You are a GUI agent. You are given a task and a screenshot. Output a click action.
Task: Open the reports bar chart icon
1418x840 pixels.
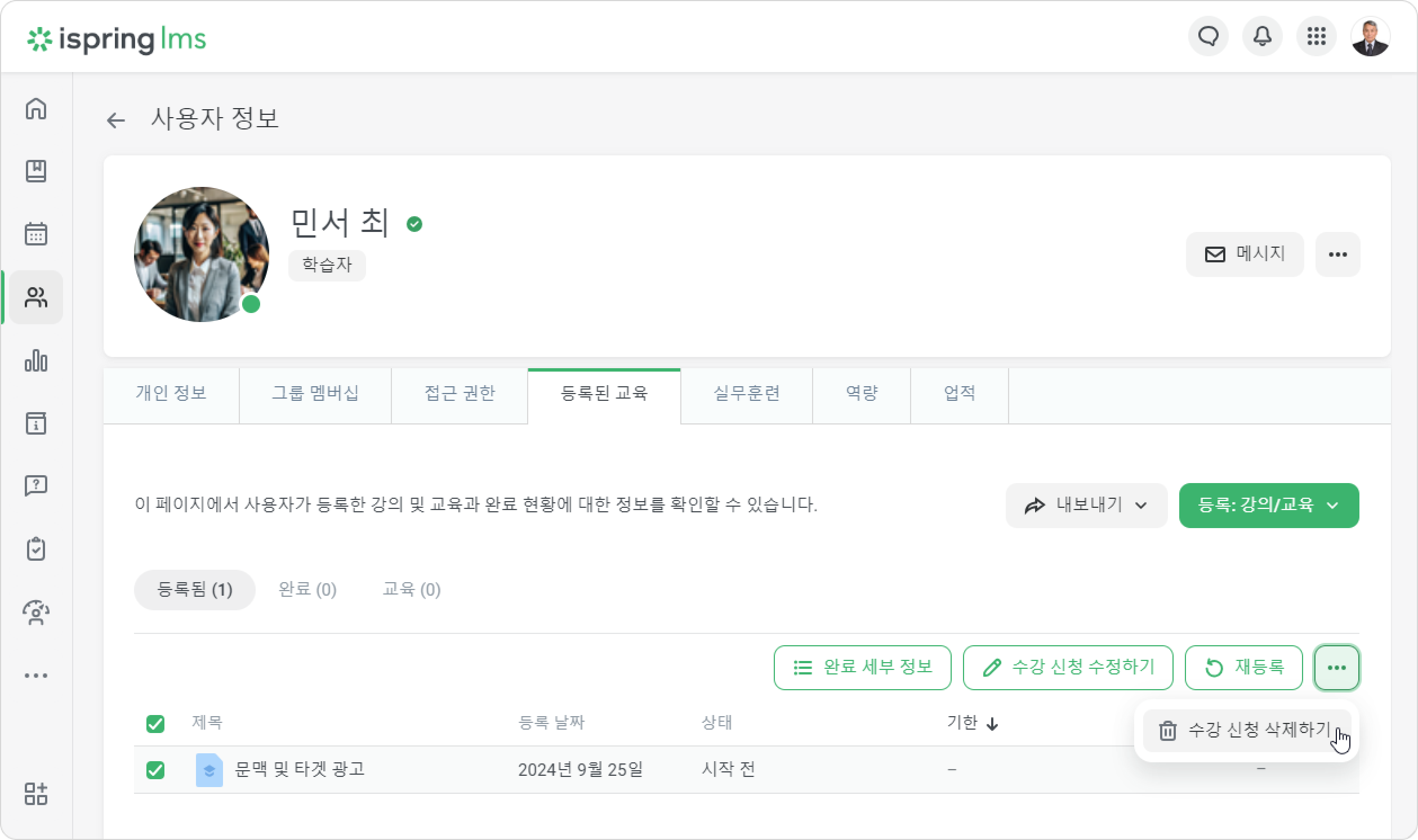click(x=35, y=360)
